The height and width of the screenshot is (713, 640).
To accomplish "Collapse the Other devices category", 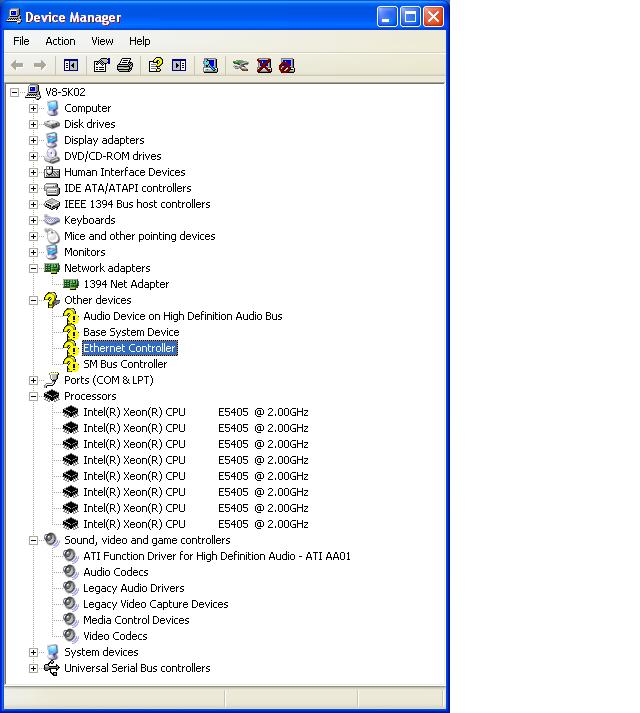I will tap(33, 300).
